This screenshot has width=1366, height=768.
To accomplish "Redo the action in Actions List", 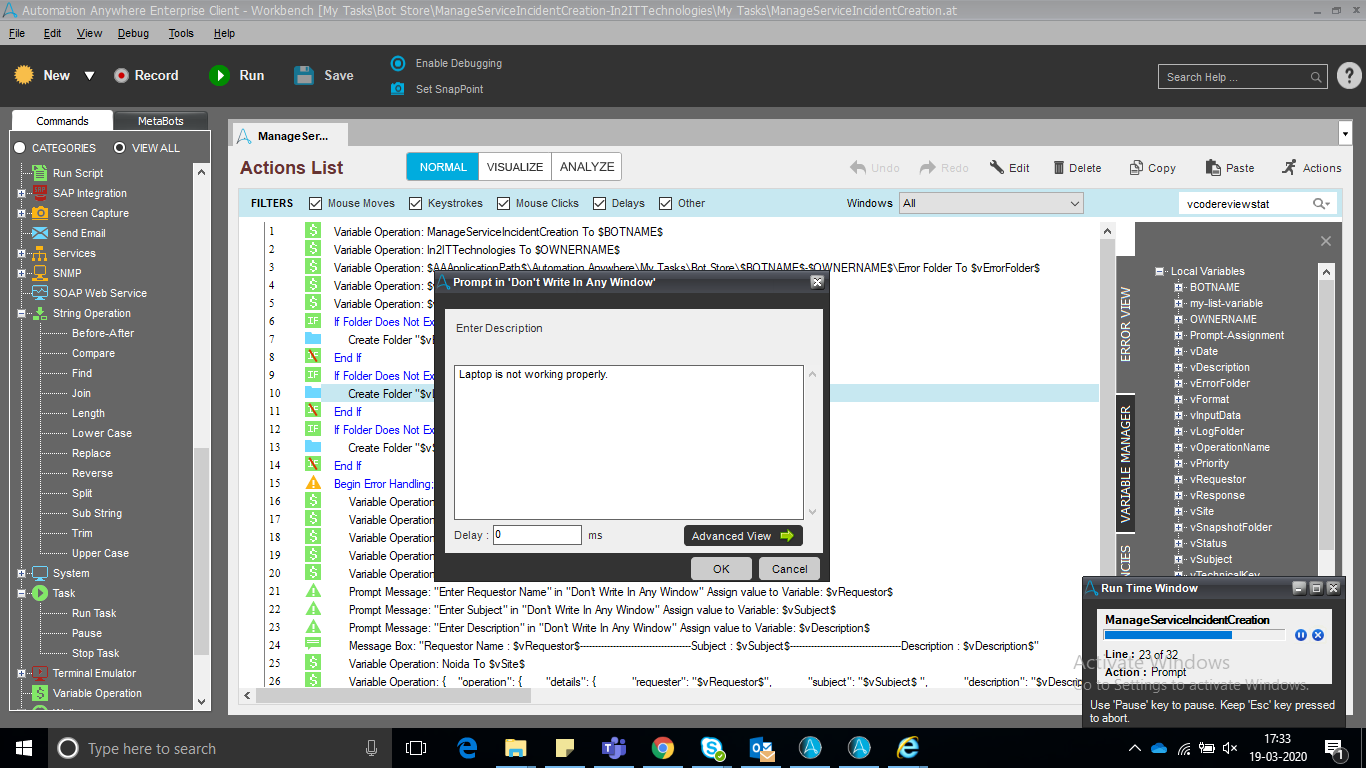I will [944, 168].
